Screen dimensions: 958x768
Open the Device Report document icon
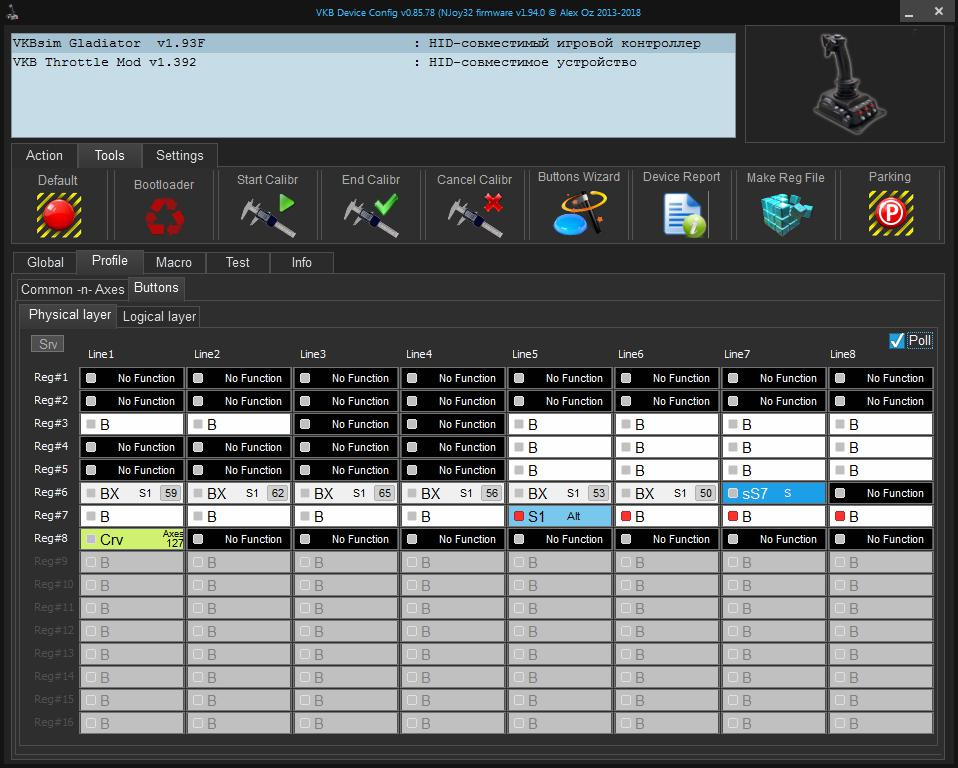pos(684,214)
